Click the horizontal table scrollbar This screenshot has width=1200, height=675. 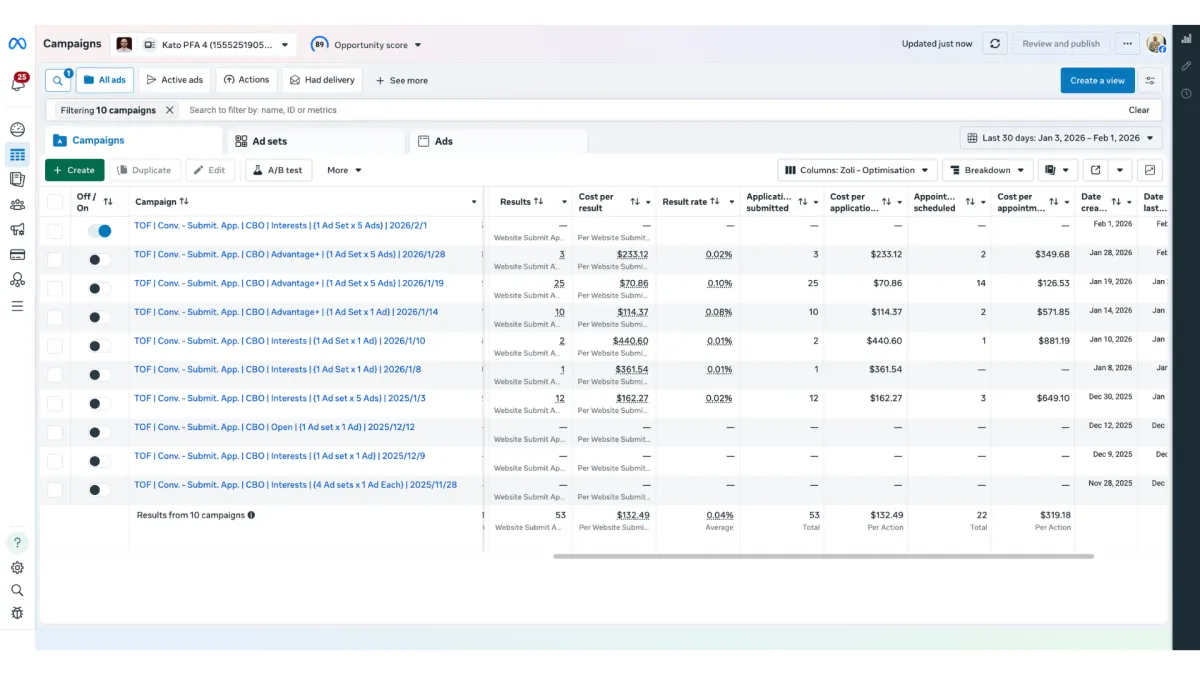822,556
